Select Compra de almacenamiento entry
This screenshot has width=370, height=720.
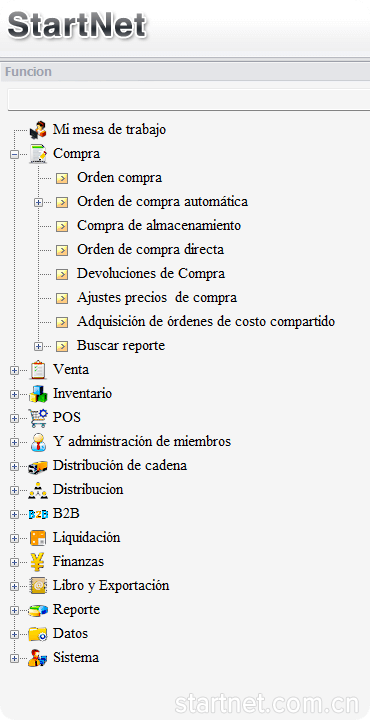click(x=159, y=225)
